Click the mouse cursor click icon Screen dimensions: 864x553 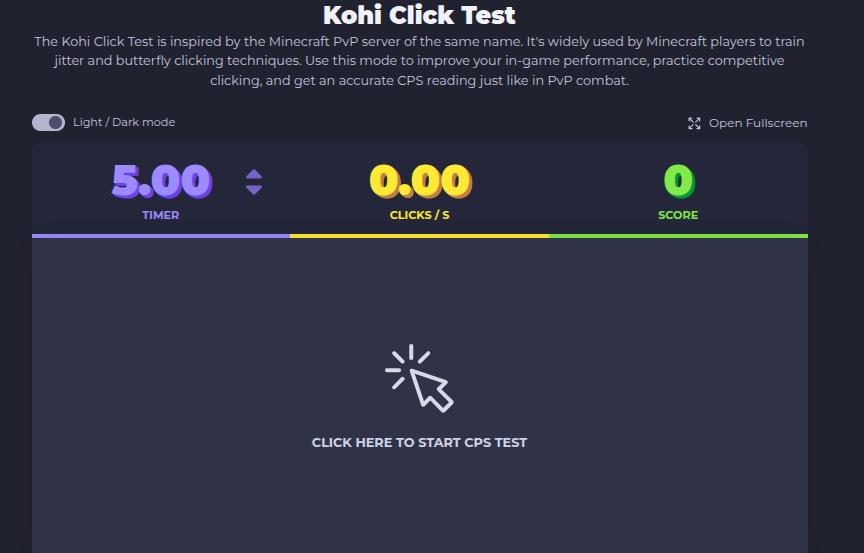[419, 378]
